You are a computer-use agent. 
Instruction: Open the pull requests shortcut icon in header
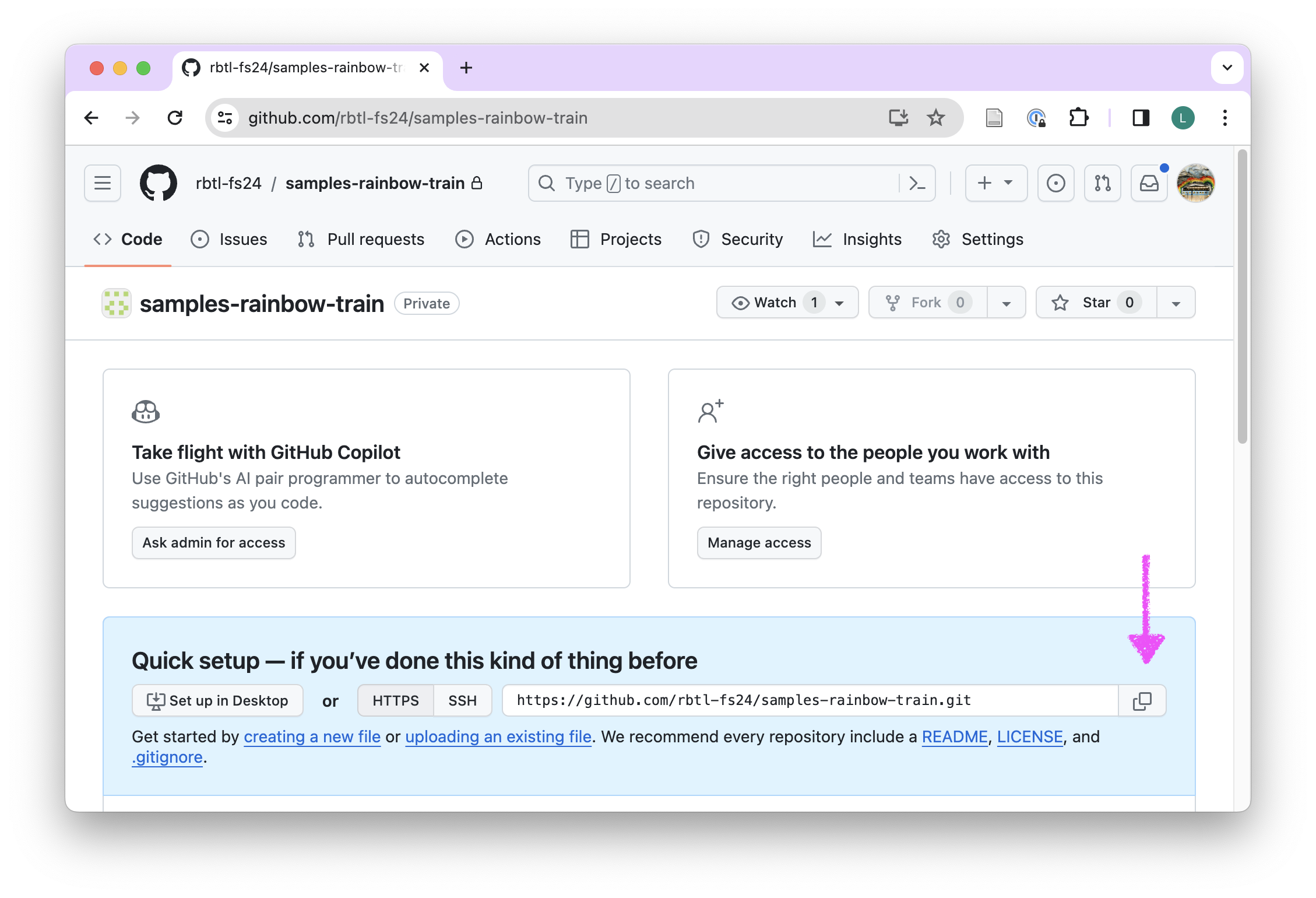point(1102,183)
